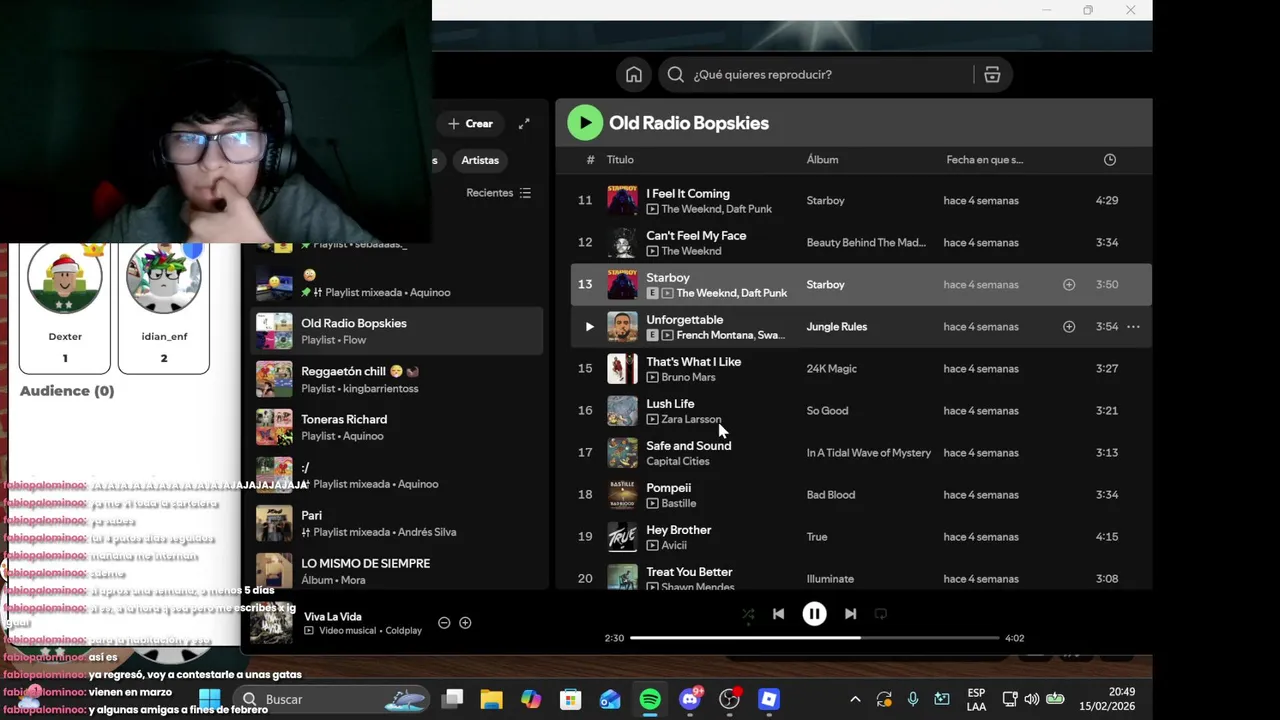Click the duration clock column icon
Viewport: 1280px width, 720px height.
click(1109, 160)
